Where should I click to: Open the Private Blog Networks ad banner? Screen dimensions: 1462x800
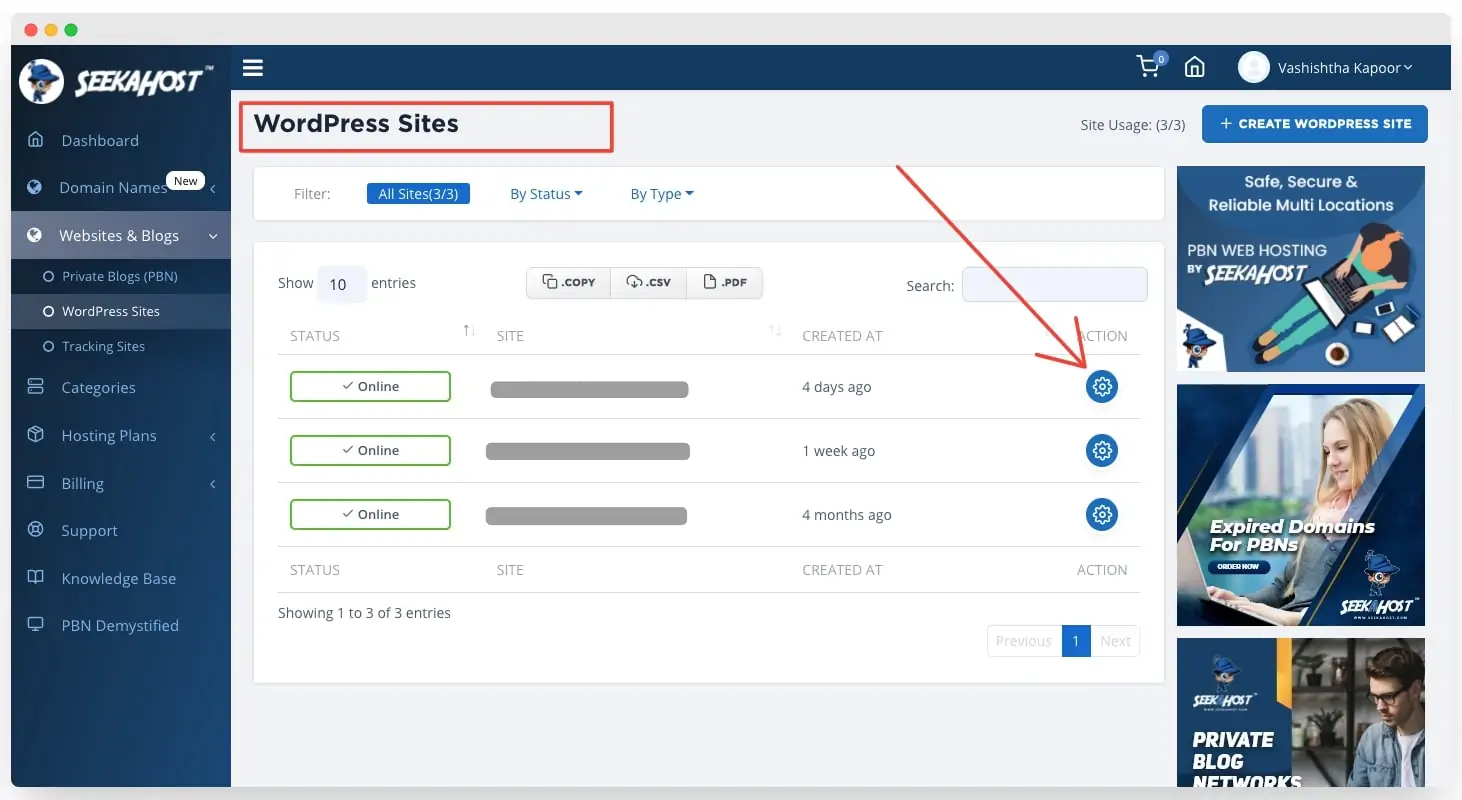[1301, 713]
